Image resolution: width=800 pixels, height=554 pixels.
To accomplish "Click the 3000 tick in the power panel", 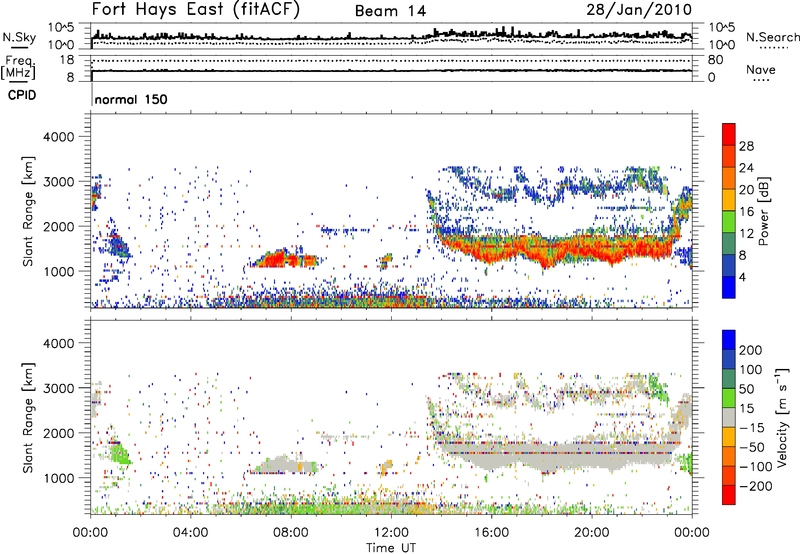I will click(58, 182).
